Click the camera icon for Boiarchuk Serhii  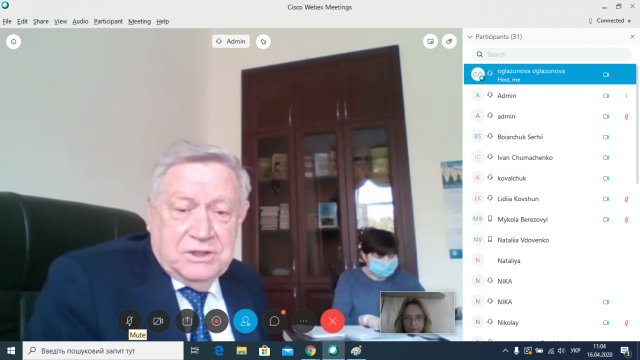tap(606, 137)
